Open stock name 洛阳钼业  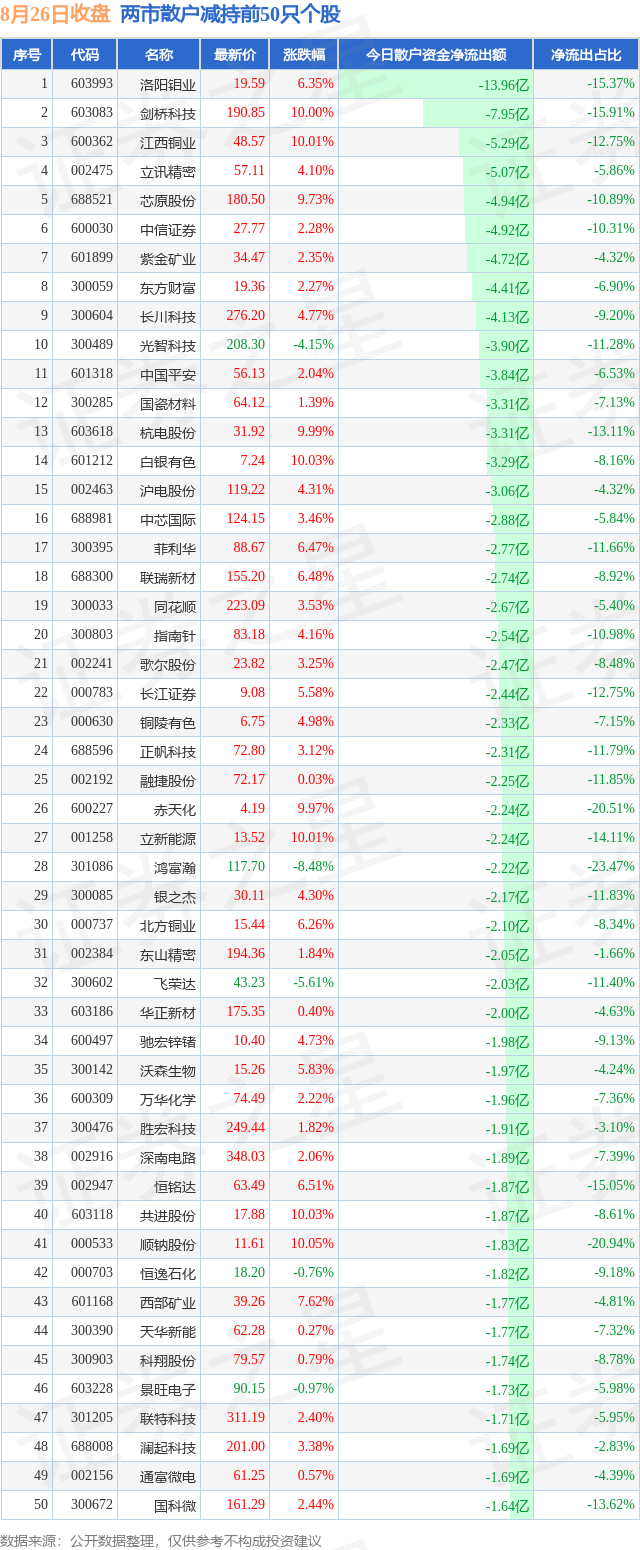(168, 85)
